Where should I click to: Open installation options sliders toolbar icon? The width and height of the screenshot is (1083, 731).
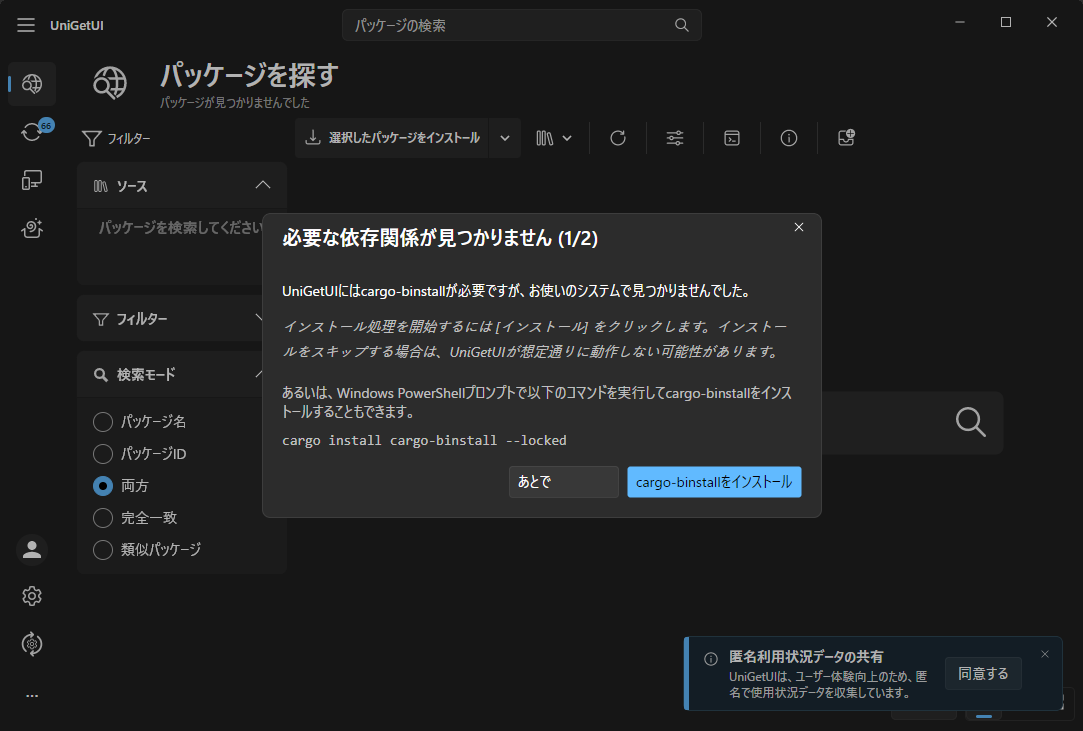(675, 138)
